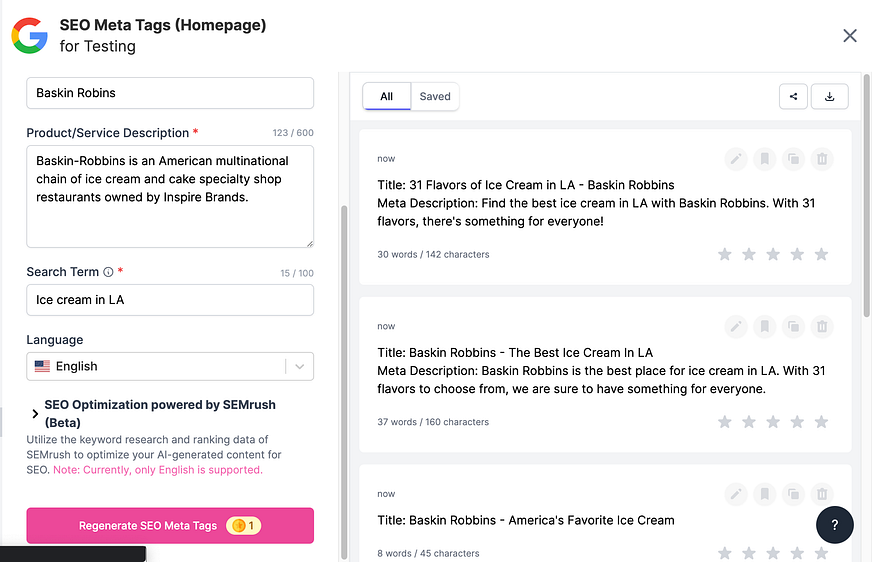
Task: Bookmark the '31 Flavors of Ice Cream' result
Action: coord(764,159)
